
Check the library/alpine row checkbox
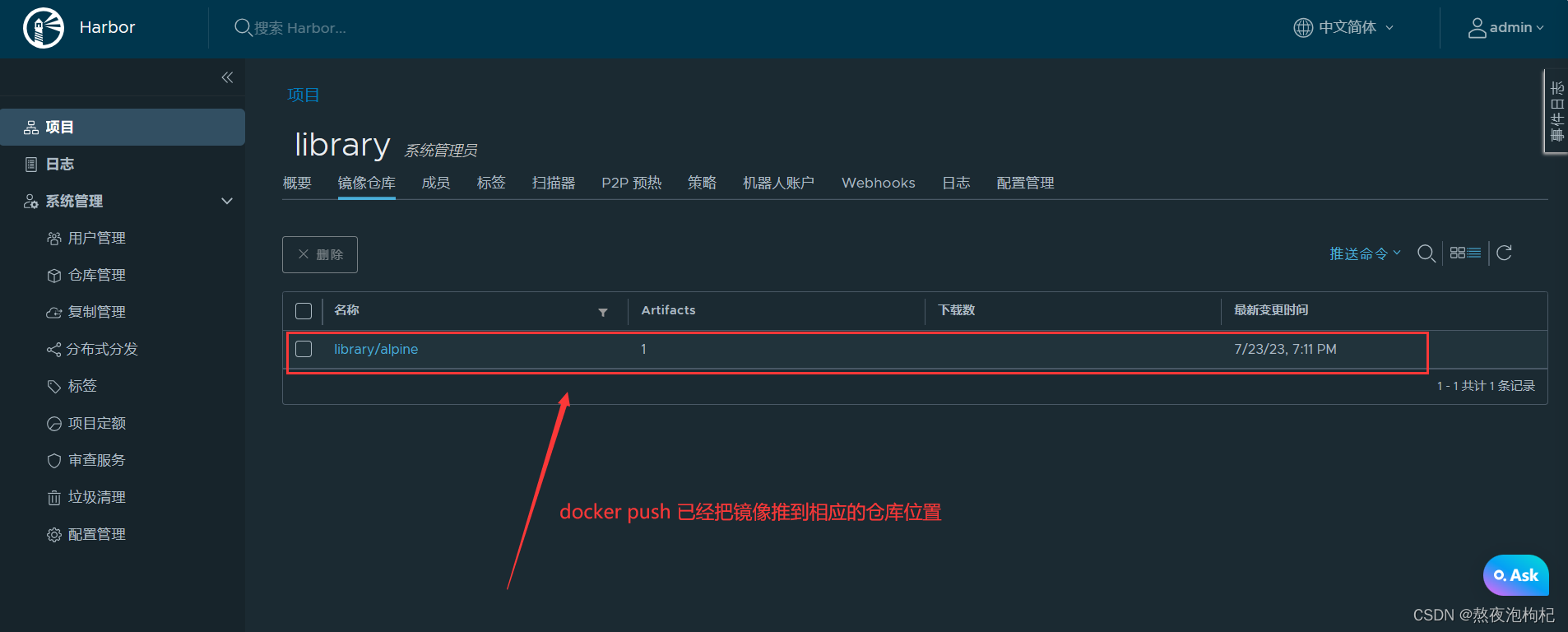click(x=304, y=349)
